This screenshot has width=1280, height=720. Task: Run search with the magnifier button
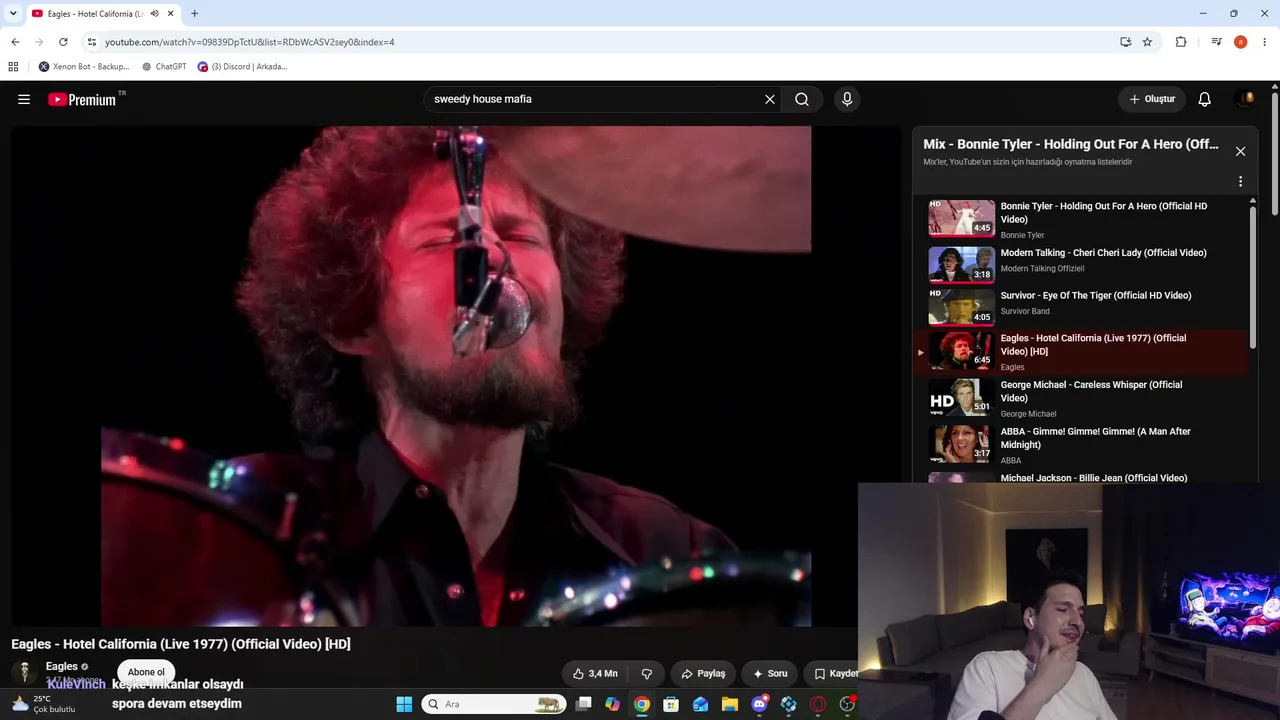click(x=802, y=99)
